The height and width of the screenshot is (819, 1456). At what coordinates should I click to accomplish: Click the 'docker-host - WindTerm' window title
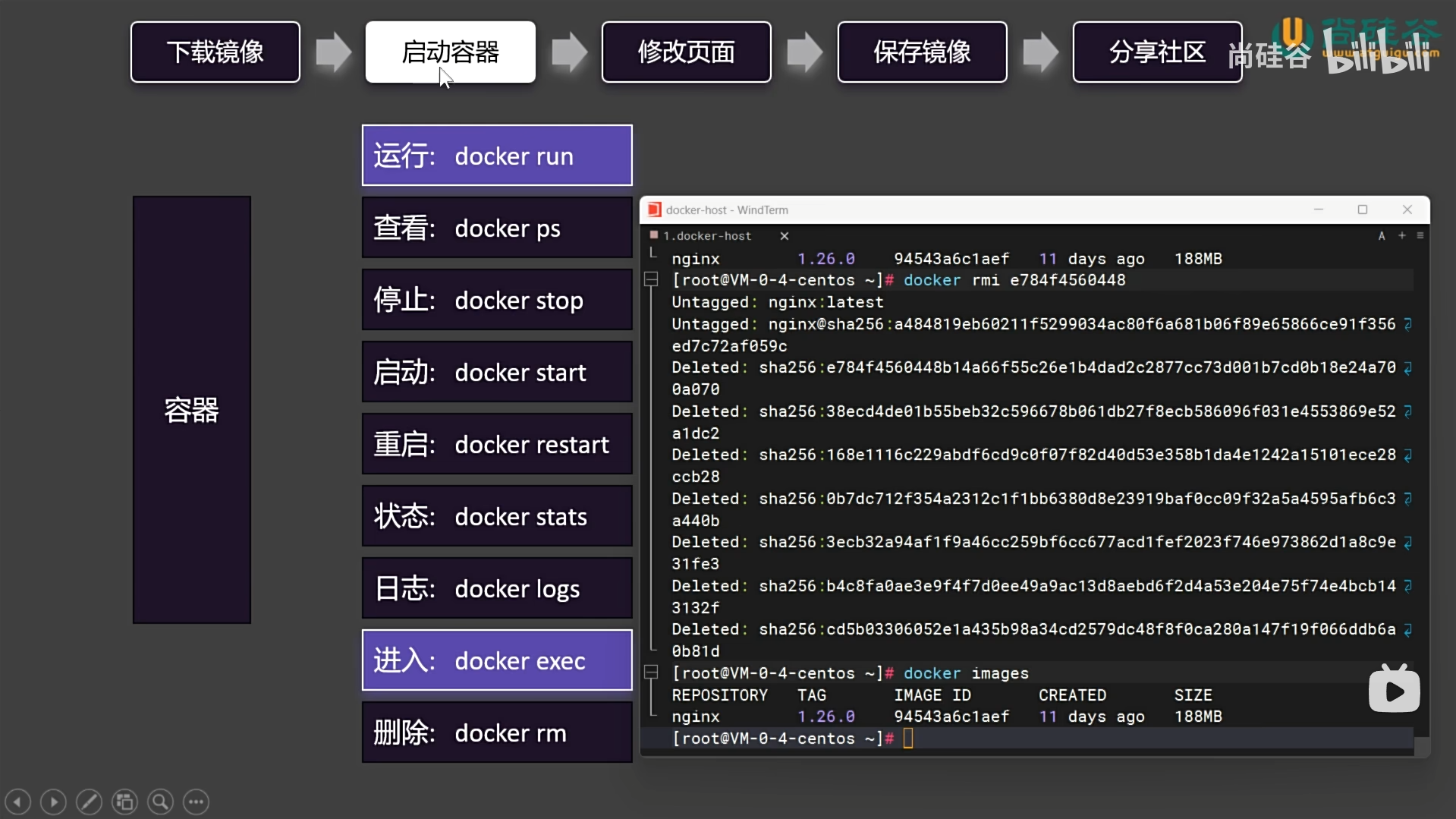click(727, 209)
